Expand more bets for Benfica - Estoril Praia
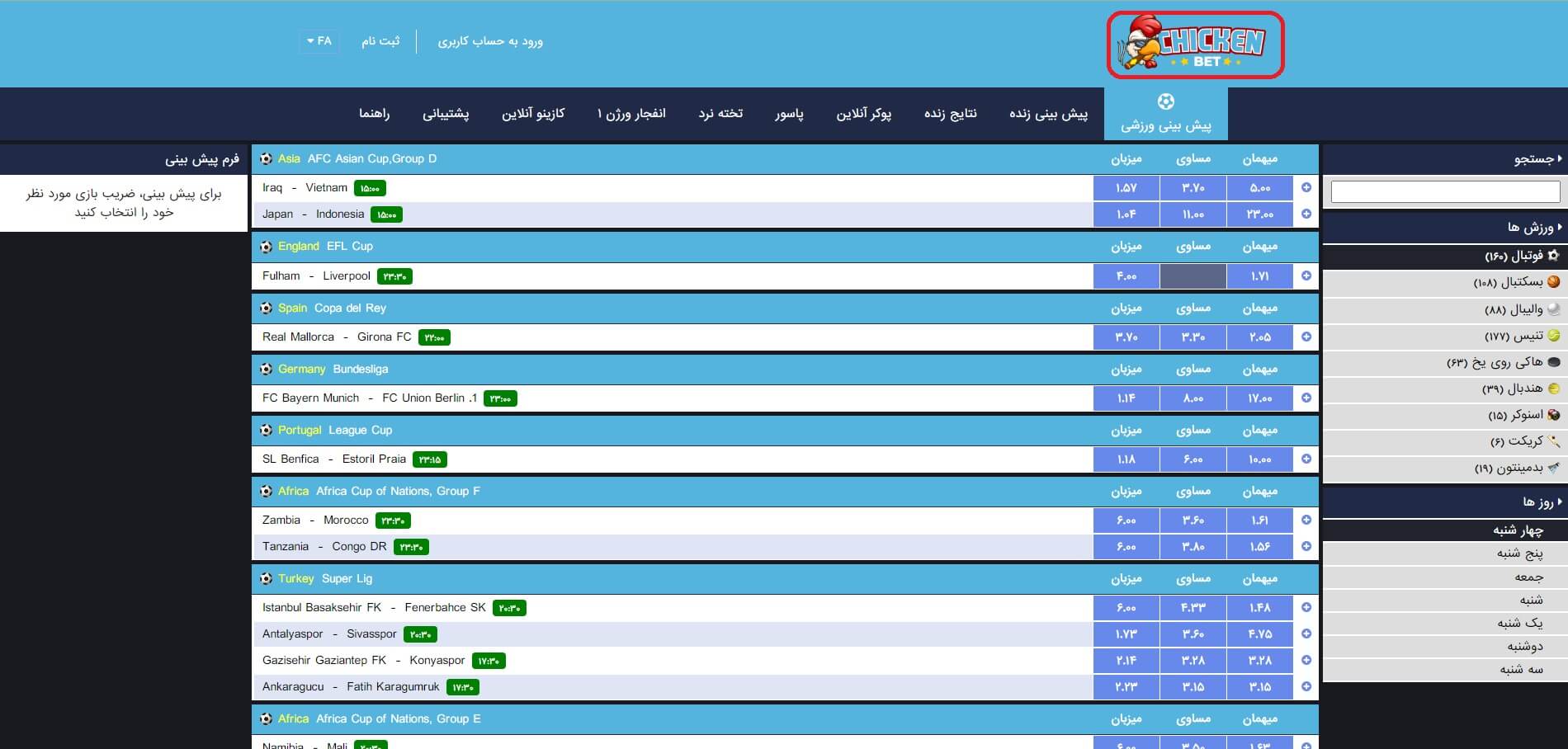Image resolution: width=1568 pixels, height=749 pixels. click(1306, 459)
